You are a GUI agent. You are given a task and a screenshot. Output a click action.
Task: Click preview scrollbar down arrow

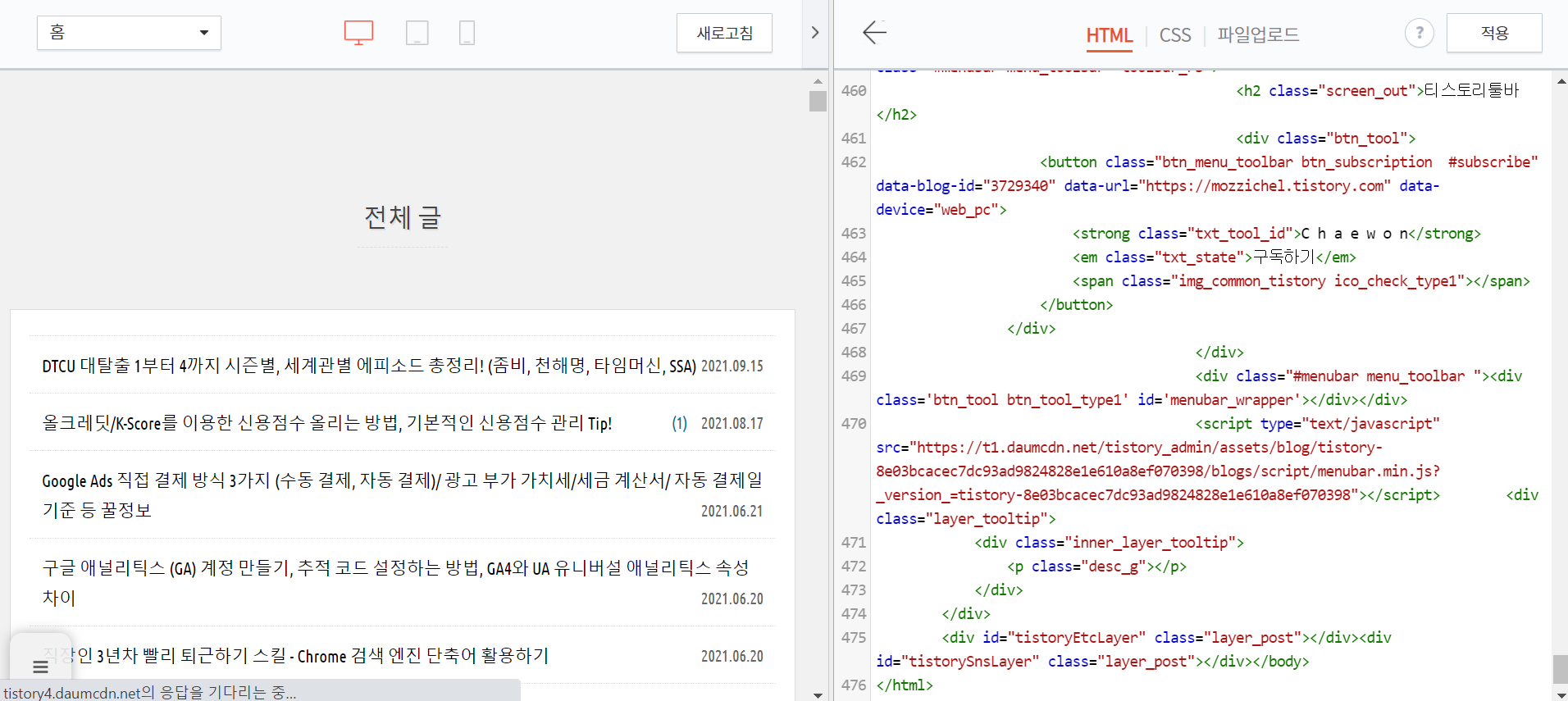point(818,694)
